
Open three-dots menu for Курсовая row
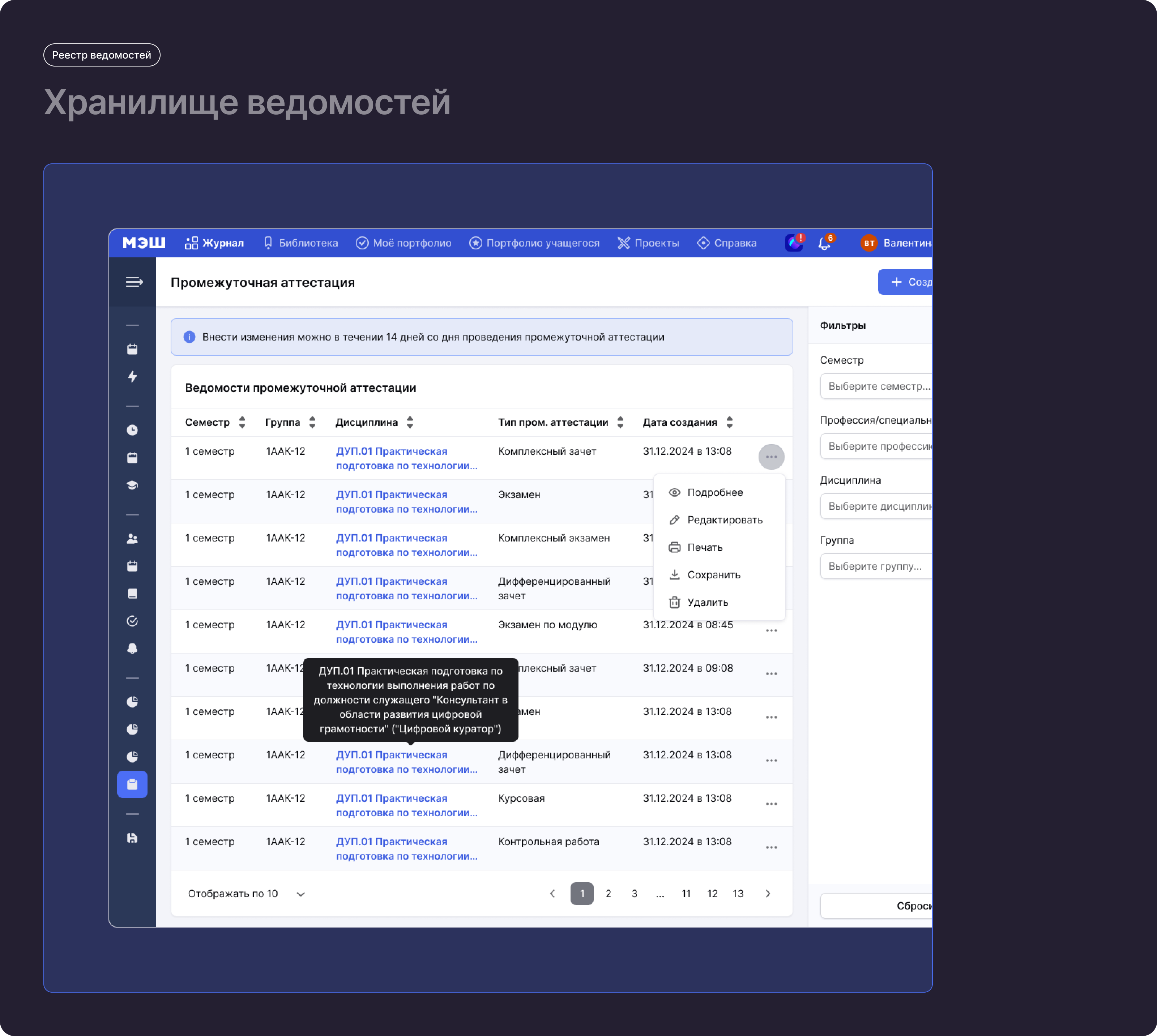tap(771, 804)
